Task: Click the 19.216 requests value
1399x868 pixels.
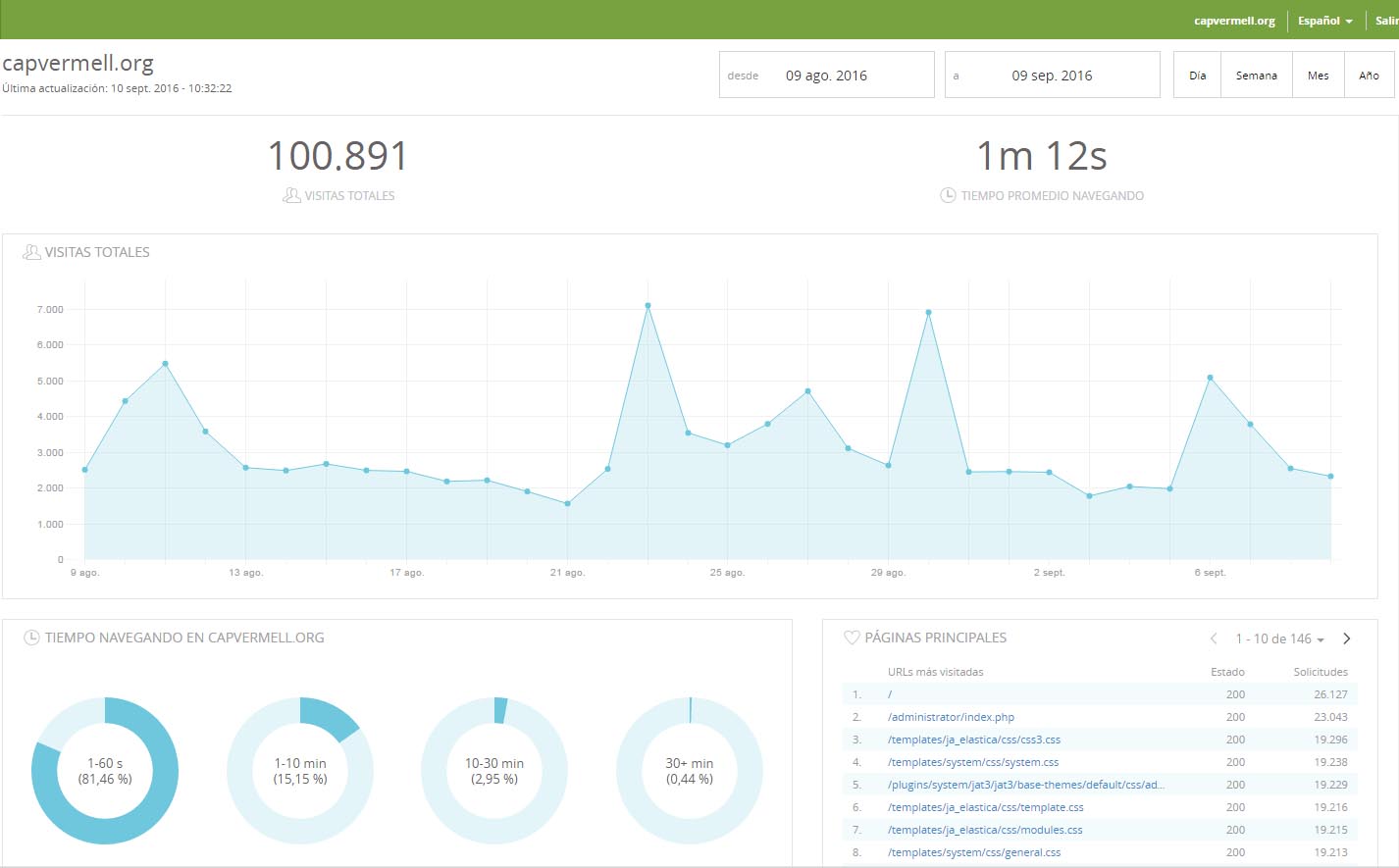Action: point(1331,807)
